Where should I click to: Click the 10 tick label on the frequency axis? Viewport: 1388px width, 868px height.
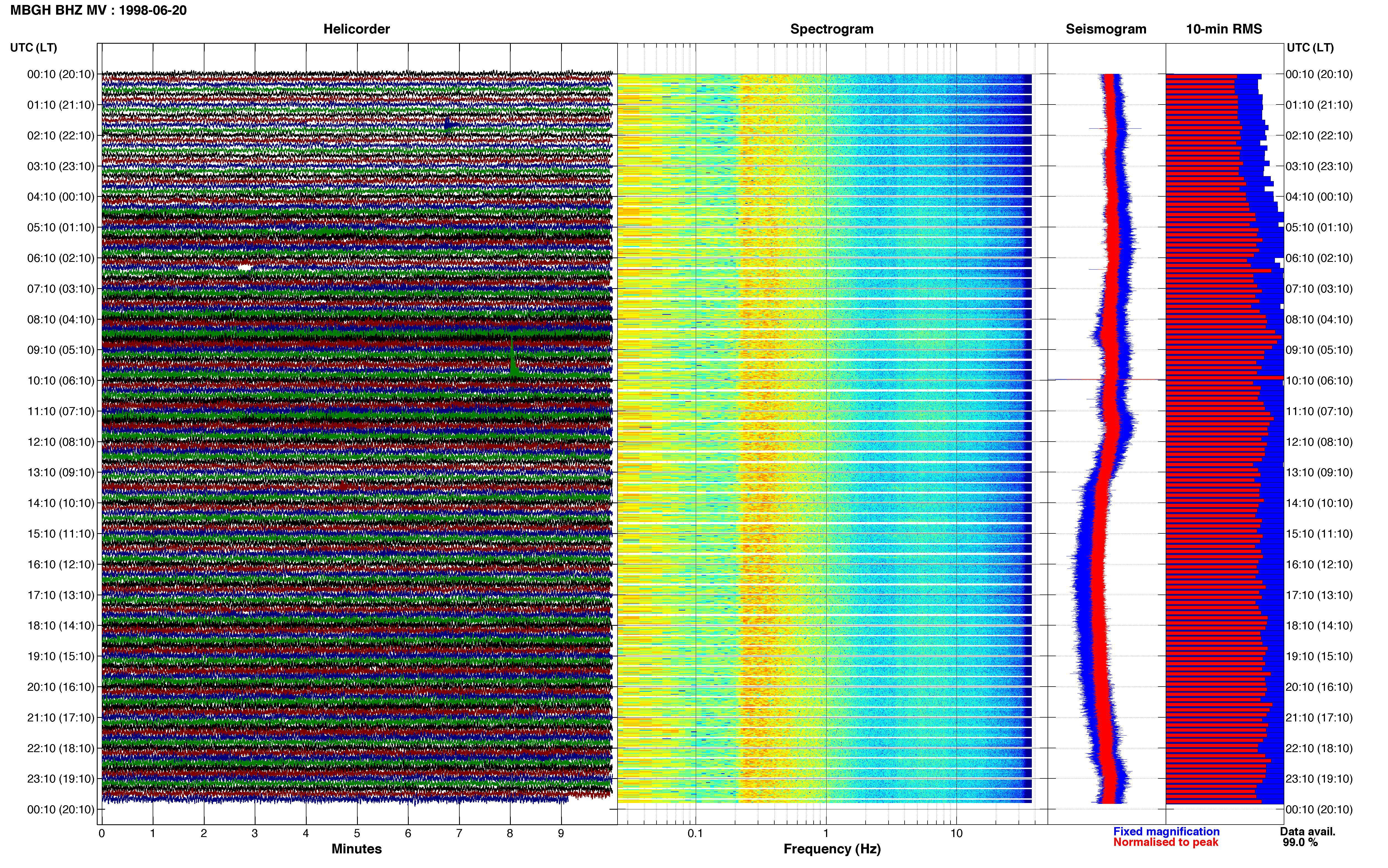[956, 833]
